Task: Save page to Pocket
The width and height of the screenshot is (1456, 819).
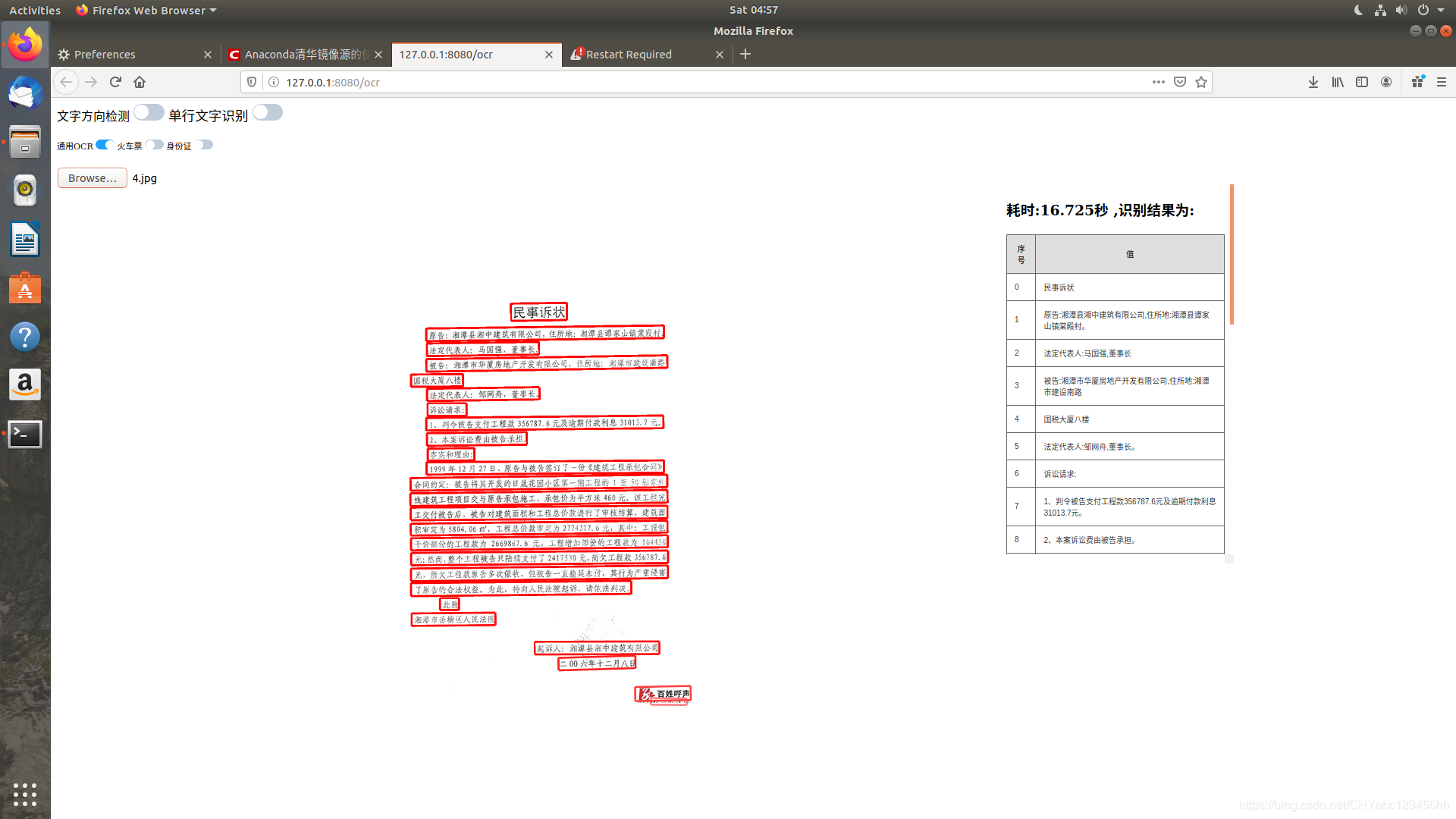Action: point(1180,82)
